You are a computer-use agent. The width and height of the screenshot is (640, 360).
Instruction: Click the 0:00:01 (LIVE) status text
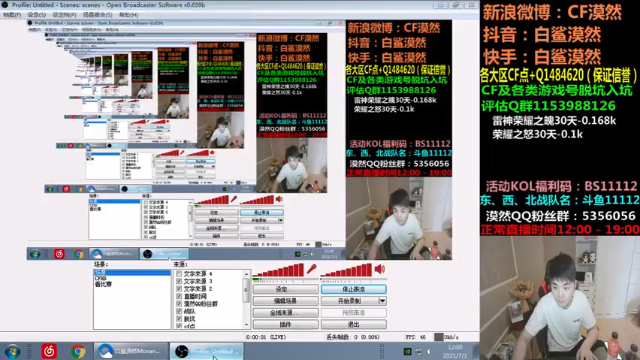[266, 337]
